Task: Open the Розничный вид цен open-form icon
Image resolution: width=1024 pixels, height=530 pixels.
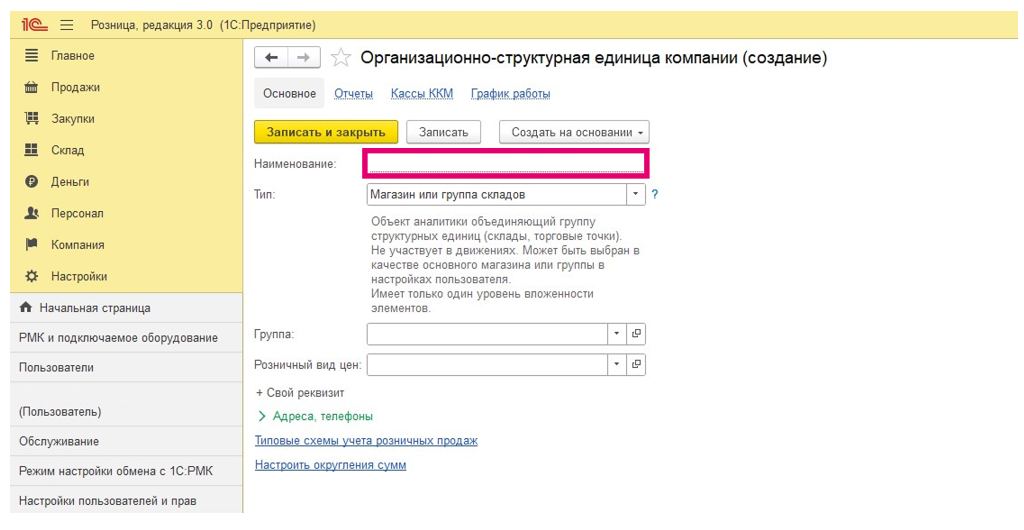Action: (x=636, y=364)
